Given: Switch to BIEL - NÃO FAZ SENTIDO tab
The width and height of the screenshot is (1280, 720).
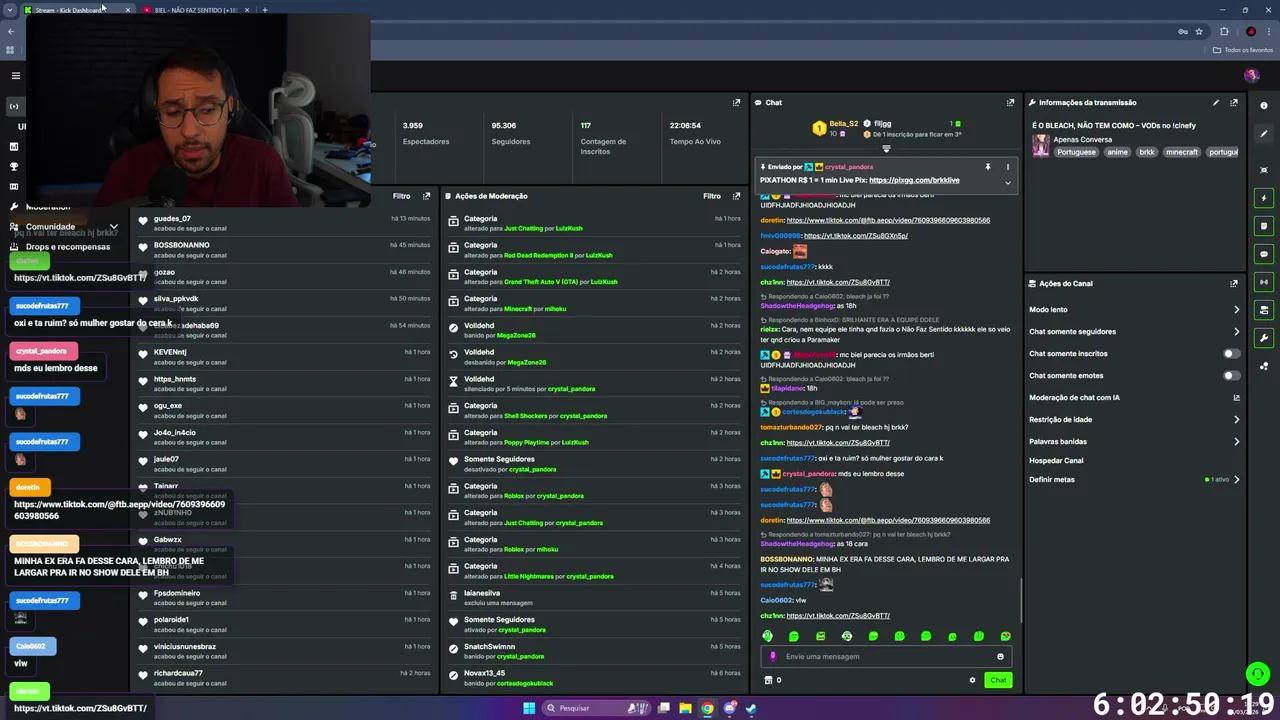Looking at the screenshot, I should point(195,10).
